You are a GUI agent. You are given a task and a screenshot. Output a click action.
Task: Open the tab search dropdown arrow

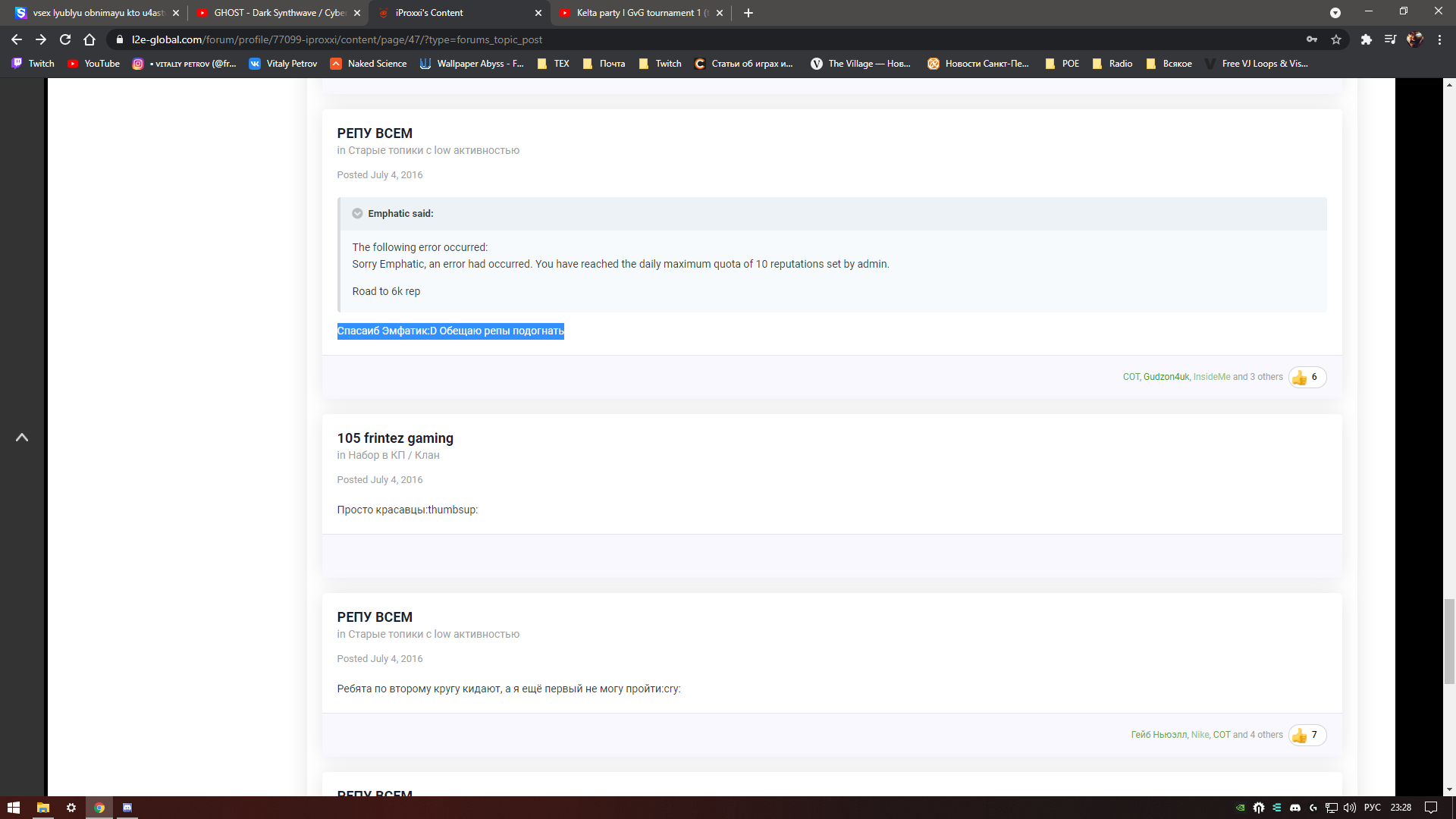pos(1335,13)
